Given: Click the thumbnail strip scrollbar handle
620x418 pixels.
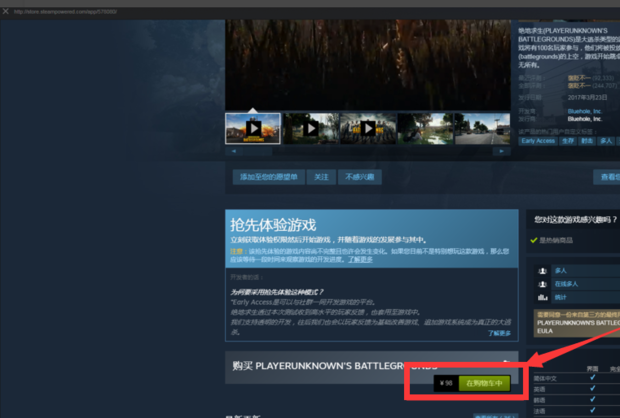Looking at the screenshot, I should click(x=257, y=151).
